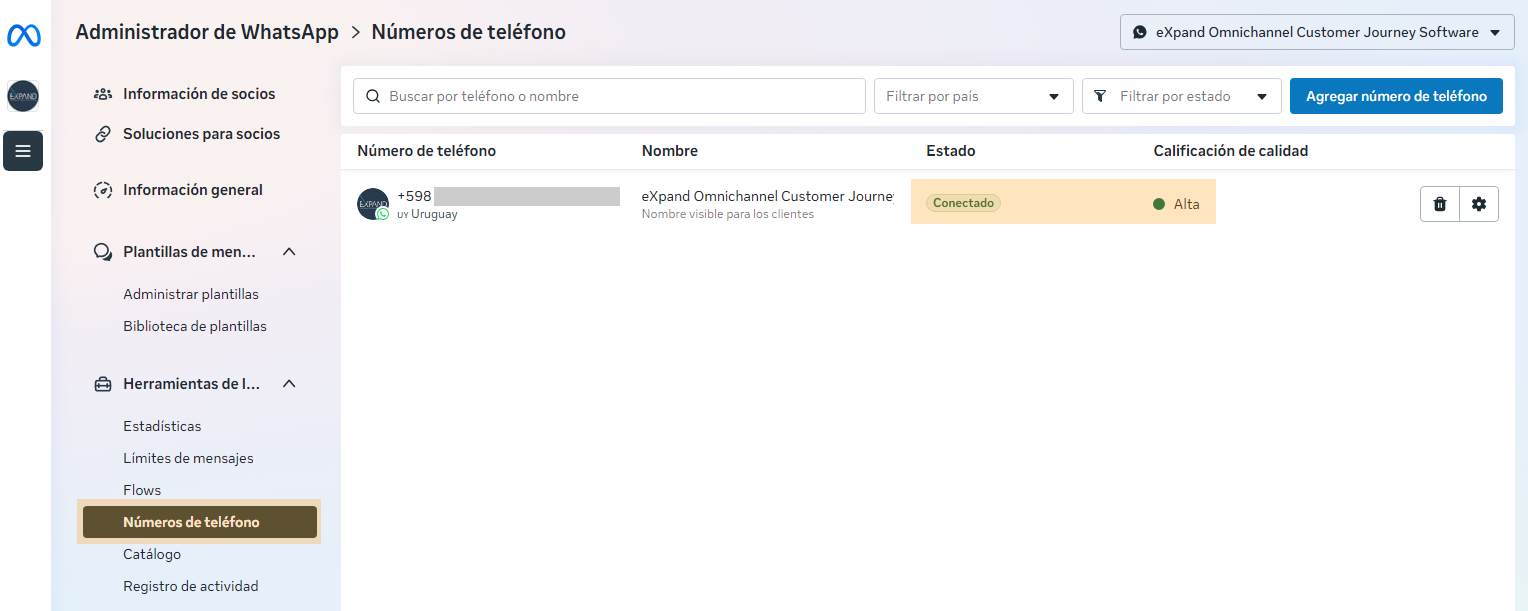Click the search by phone or name field
Image resolution: width=1528 pixels, height=611 pixels.
coord(620,97)
